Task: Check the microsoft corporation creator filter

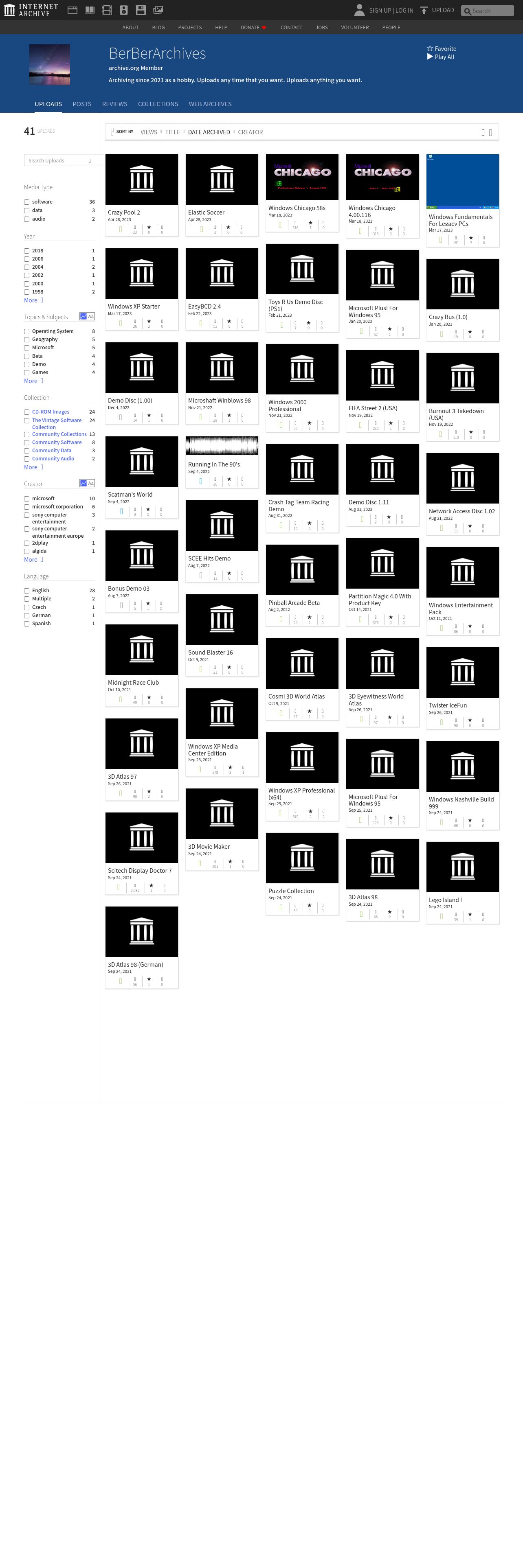Action: point(27,507)
